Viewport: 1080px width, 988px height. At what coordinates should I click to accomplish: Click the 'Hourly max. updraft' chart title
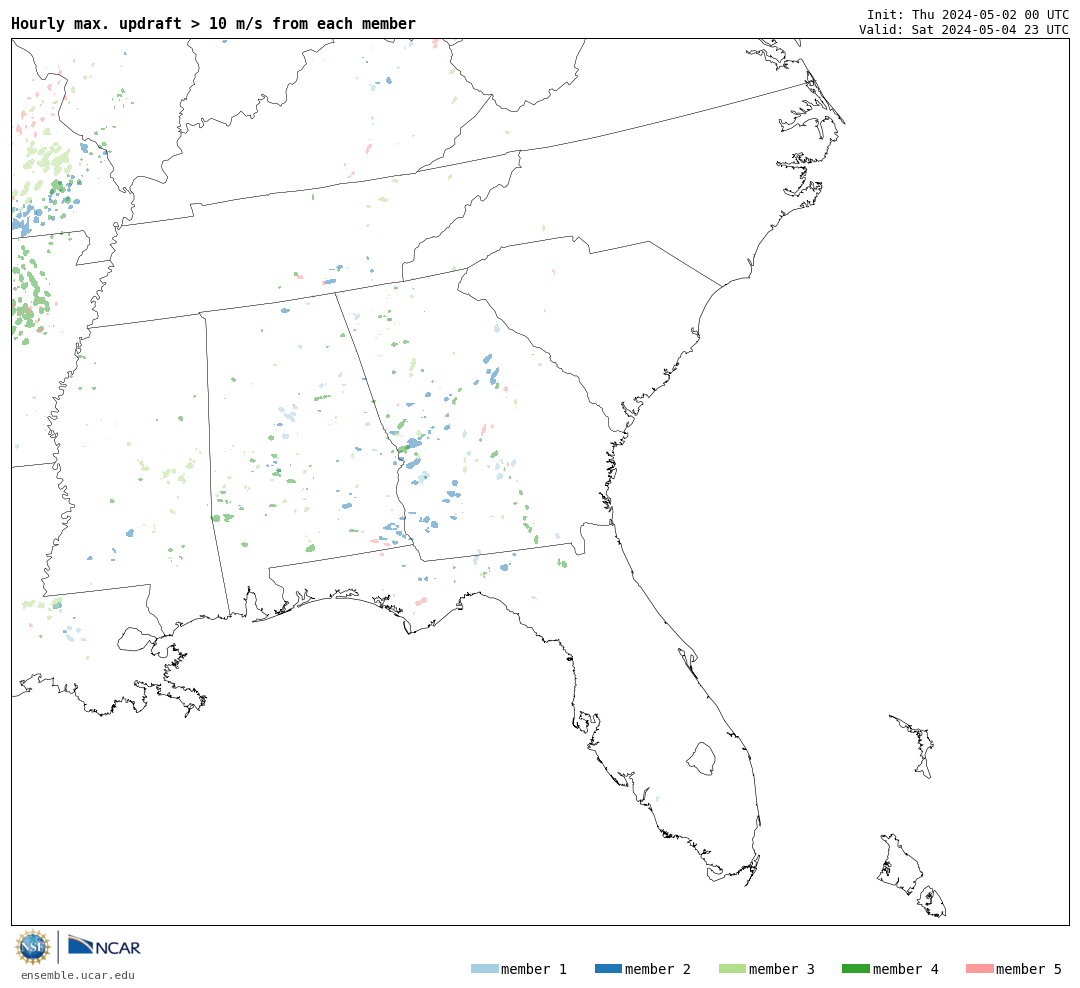pos(214,23)
